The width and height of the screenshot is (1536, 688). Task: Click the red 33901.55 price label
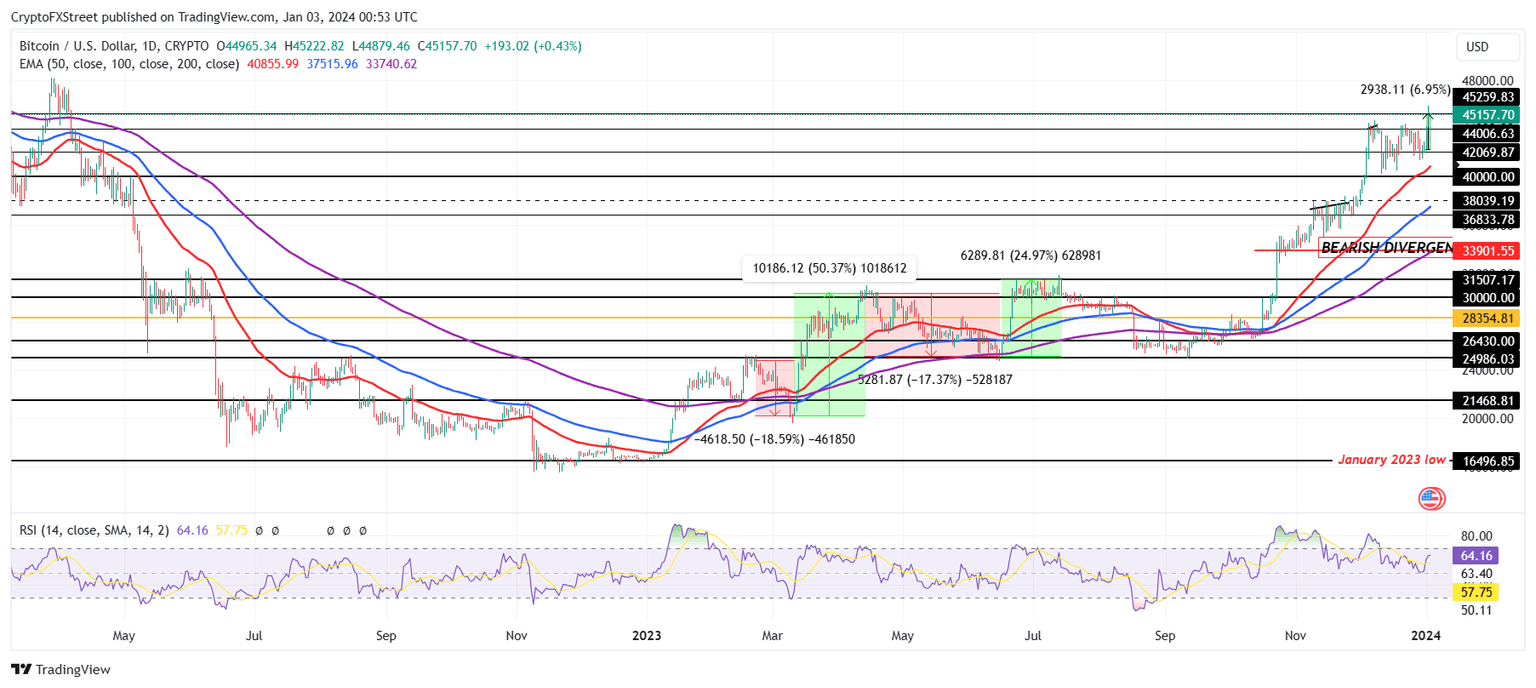[x=1486, y=251]
